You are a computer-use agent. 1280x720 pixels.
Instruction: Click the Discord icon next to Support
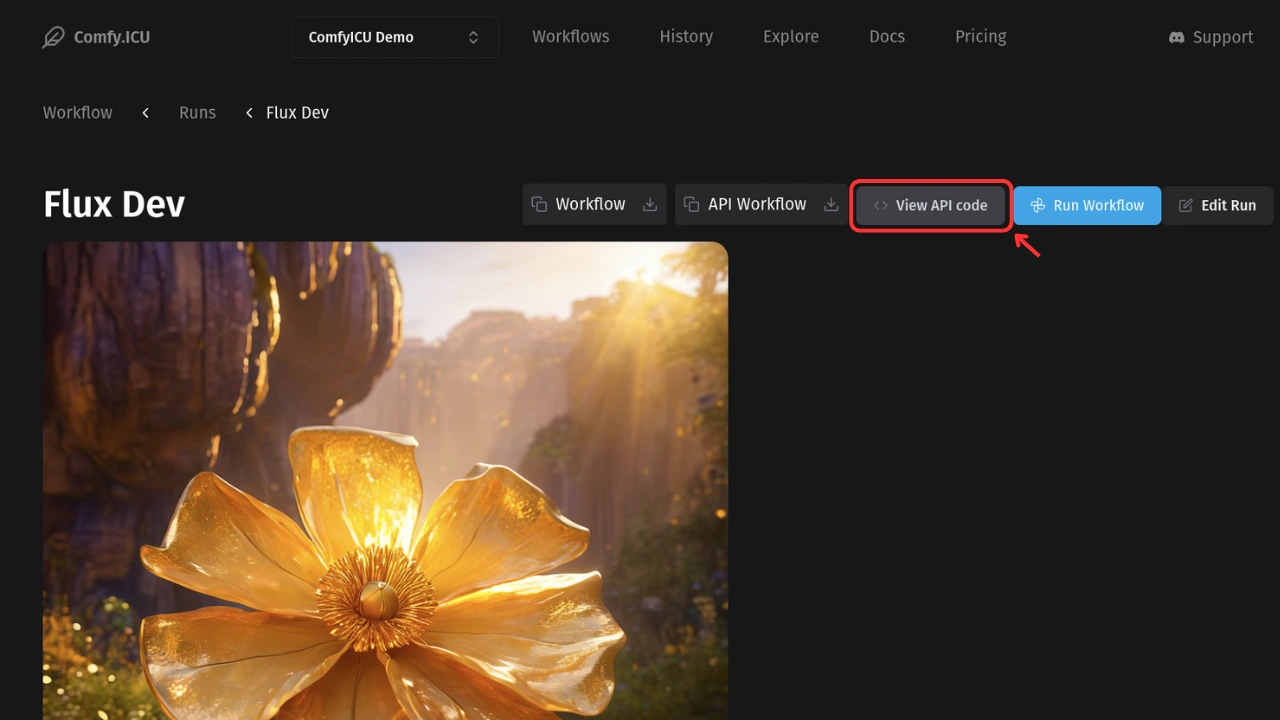(x=1177, y=37)
